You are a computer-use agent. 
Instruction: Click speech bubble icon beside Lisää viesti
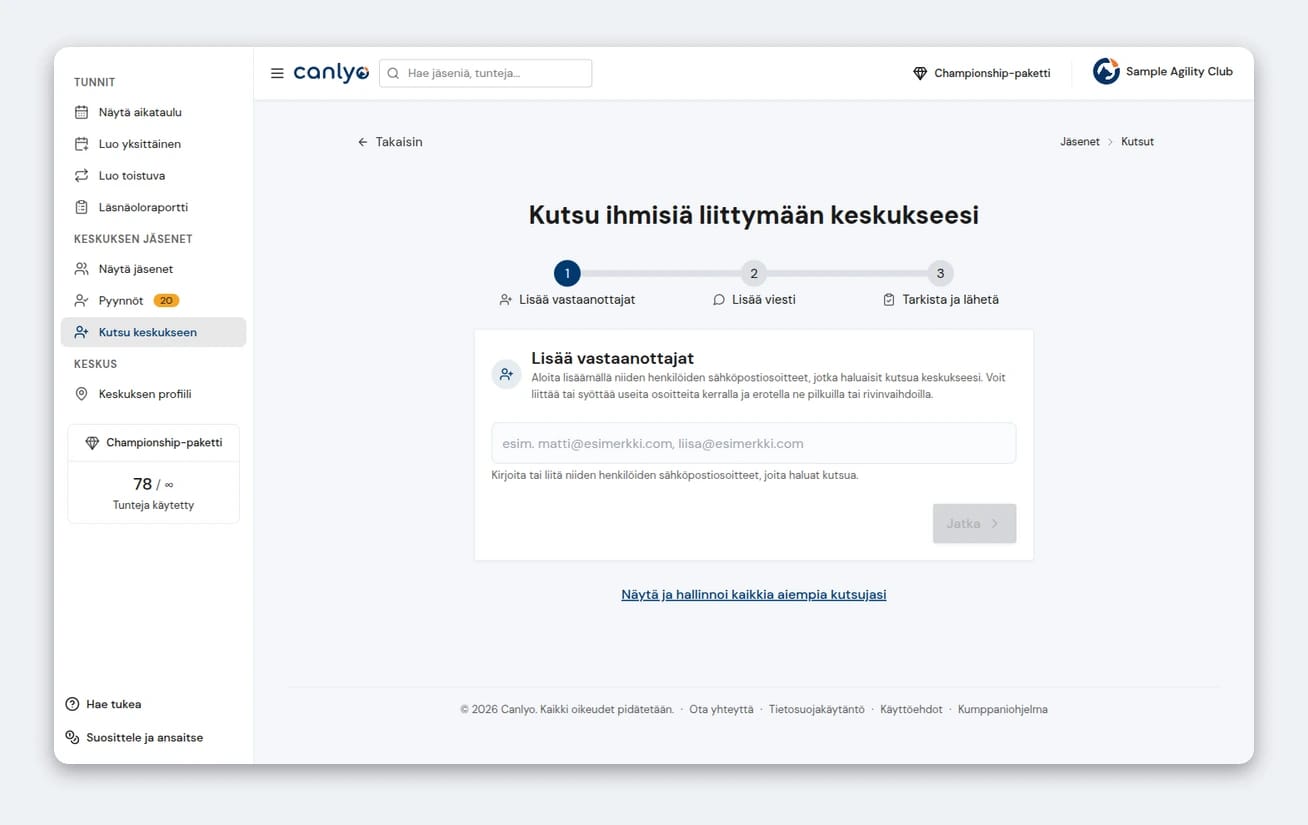(x=719, y=299)
